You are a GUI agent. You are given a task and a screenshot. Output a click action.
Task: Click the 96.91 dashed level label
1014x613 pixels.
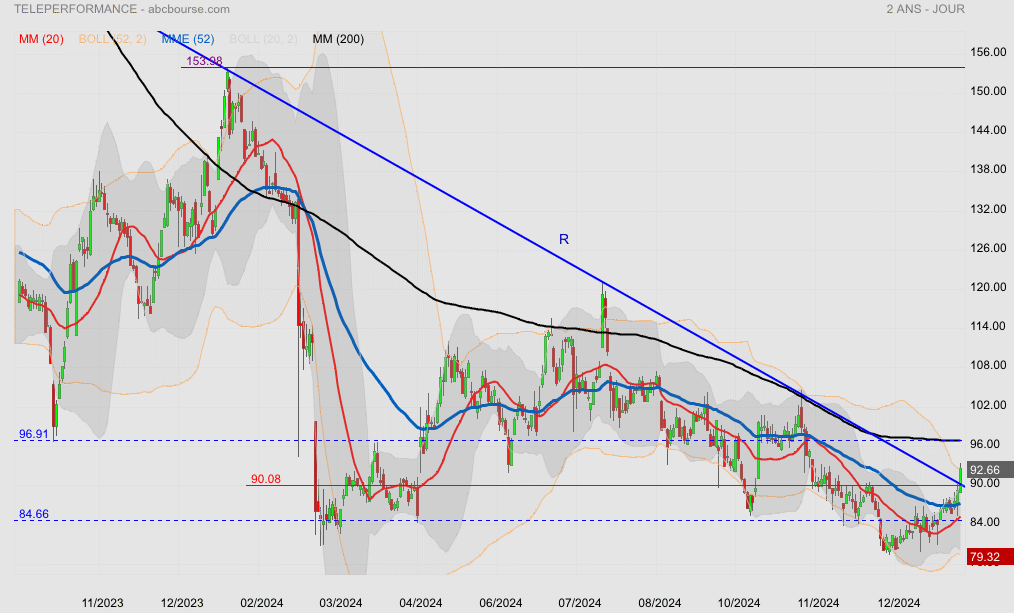click(x=34, y=434)
